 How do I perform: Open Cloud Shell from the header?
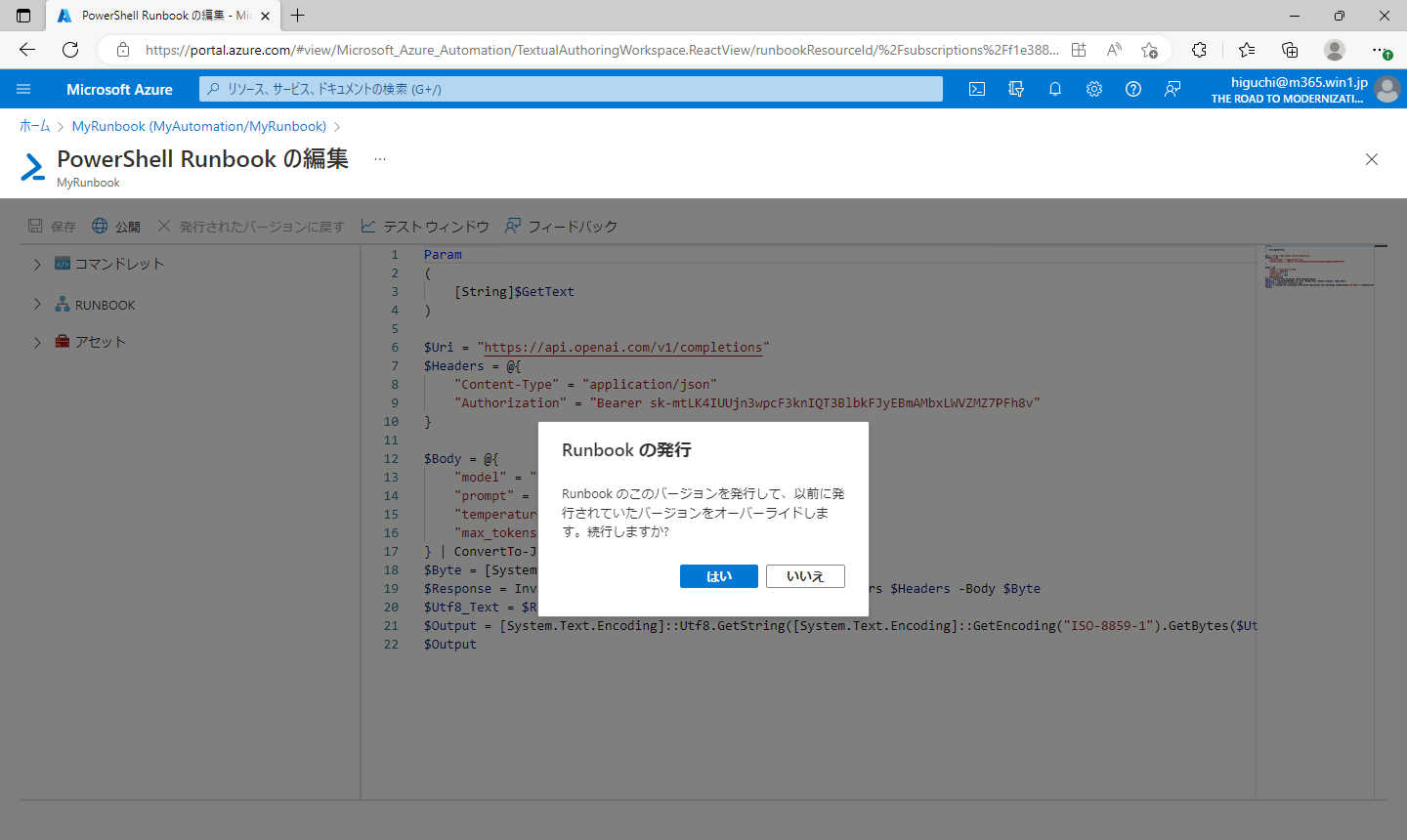(977, 89)
